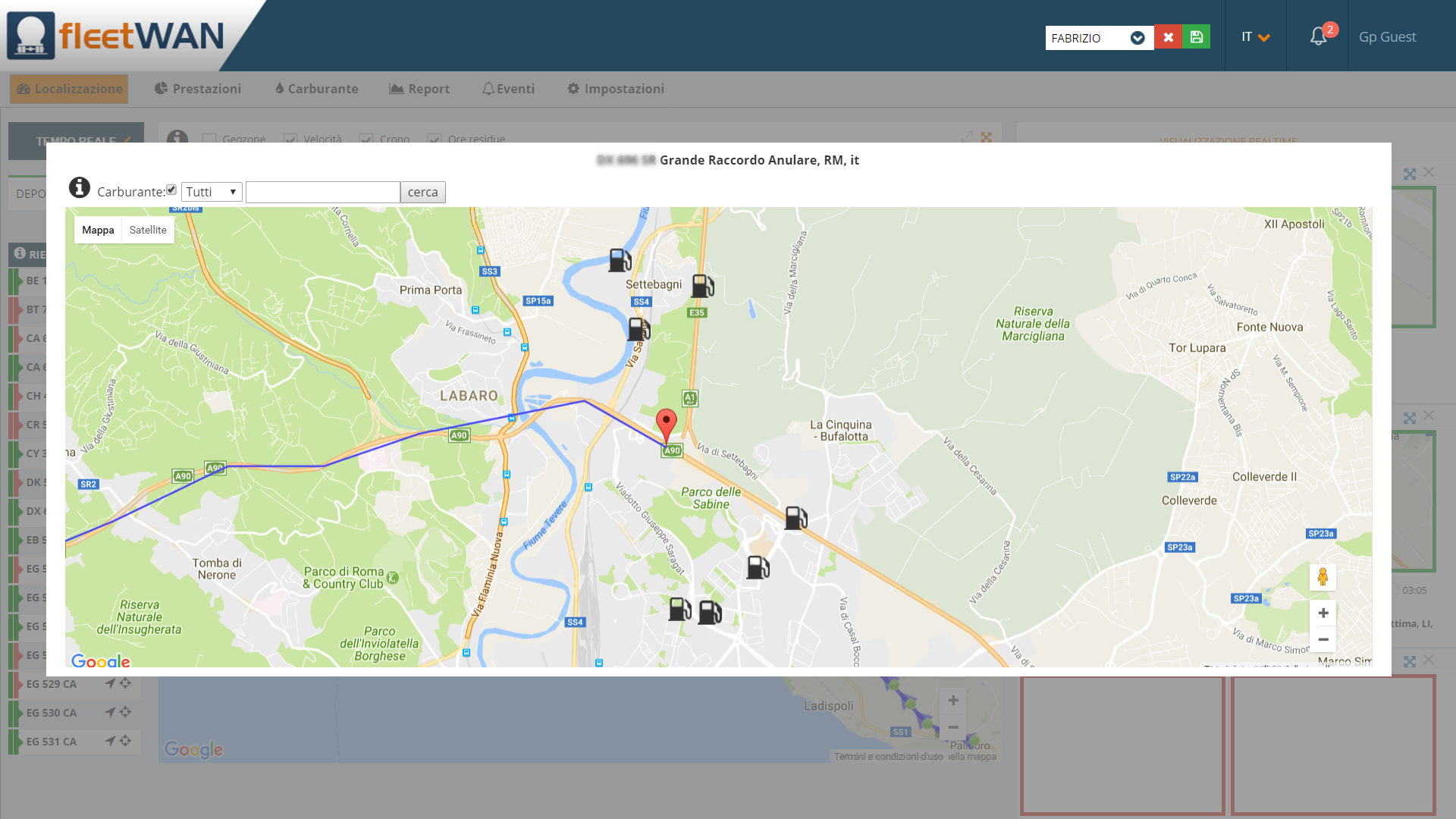This screenshot has width=1456, height=819.
Task: Click the fuel marker on Viadotto Giuseppe Saragat
Action: pyautogui.click(x=758, y=567)
